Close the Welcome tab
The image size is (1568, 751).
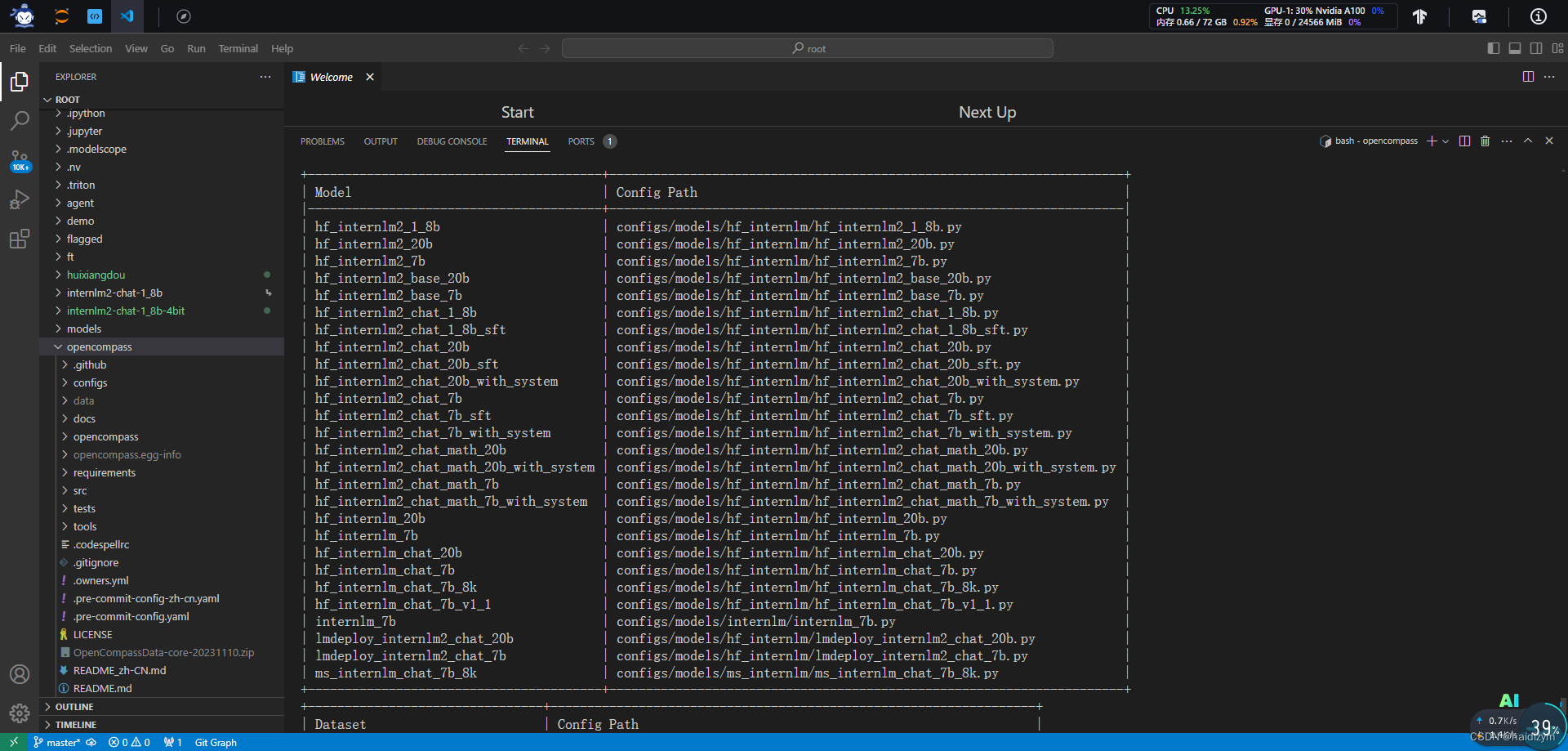[370, 77]
